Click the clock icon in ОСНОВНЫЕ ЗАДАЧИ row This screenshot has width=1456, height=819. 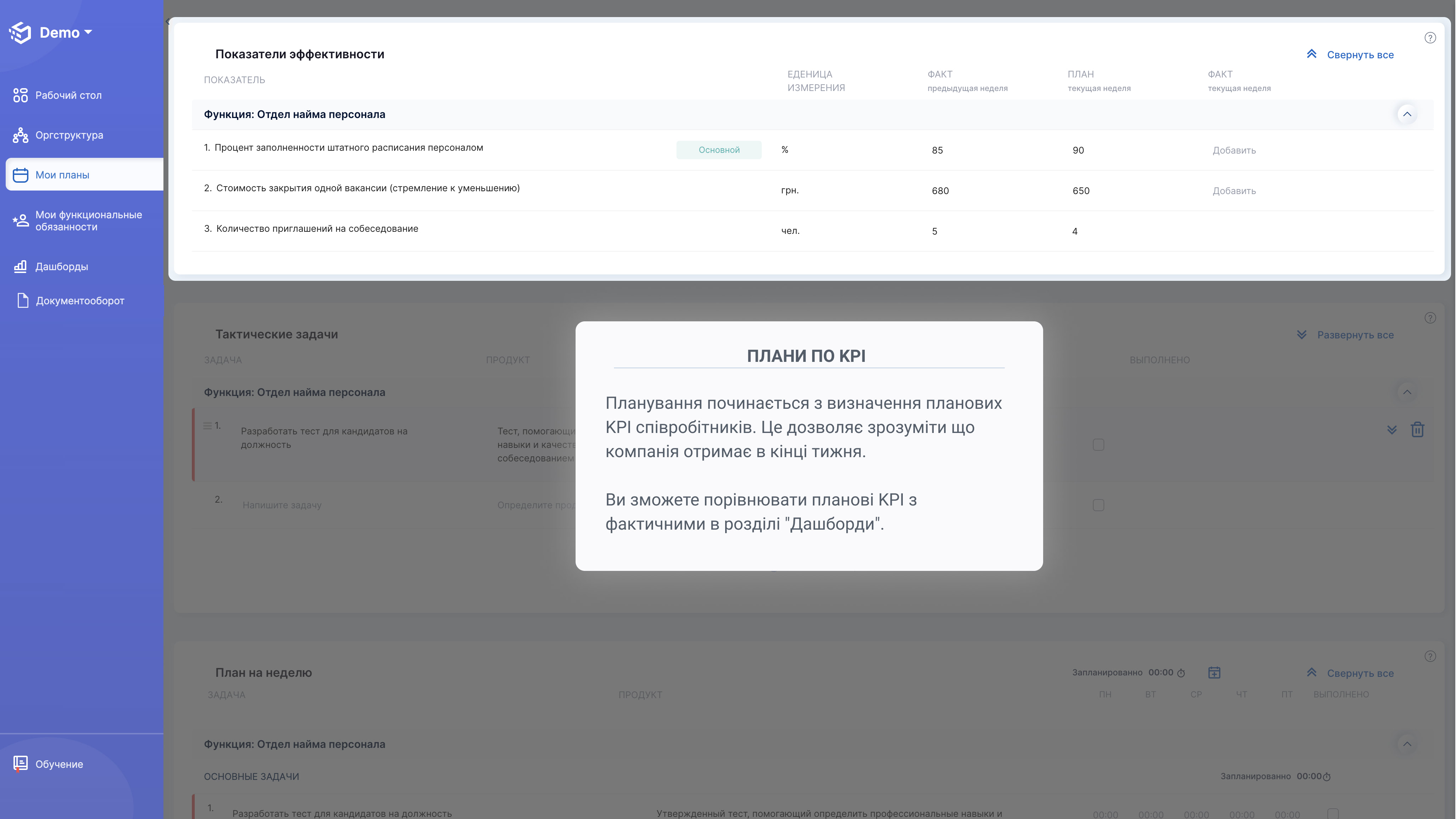tap(1327, 777)
